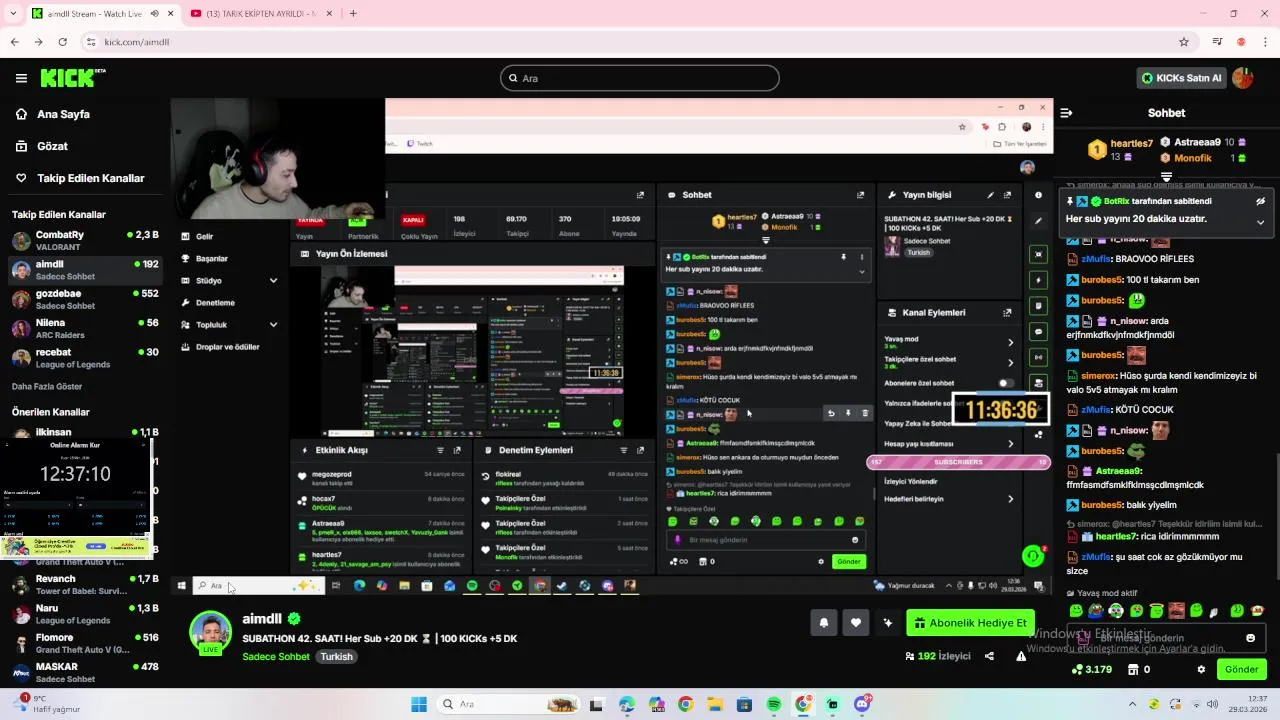This screenshot has height=720, width=1280.
Task: Go back in browser history
Action: click(14, 42)
